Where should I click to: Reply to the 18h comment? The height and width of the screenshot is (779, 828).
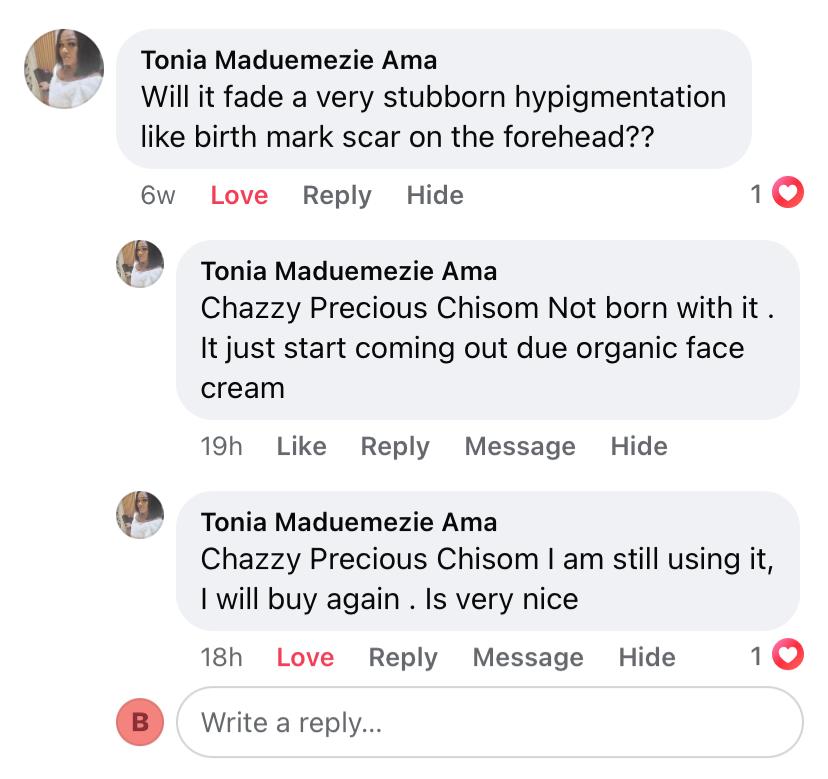point(403,657)
